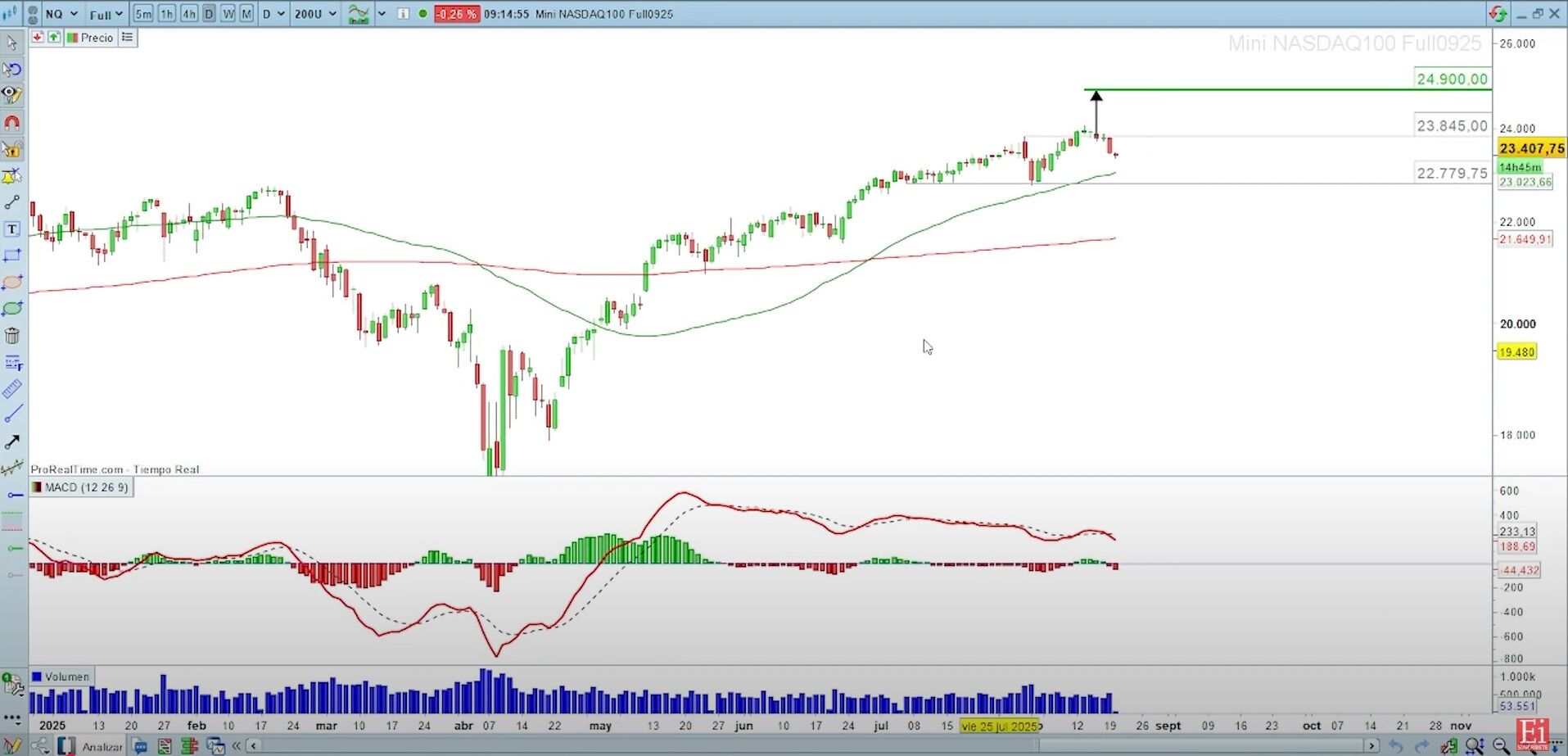Click the green connection status dot

coord(423,14)
